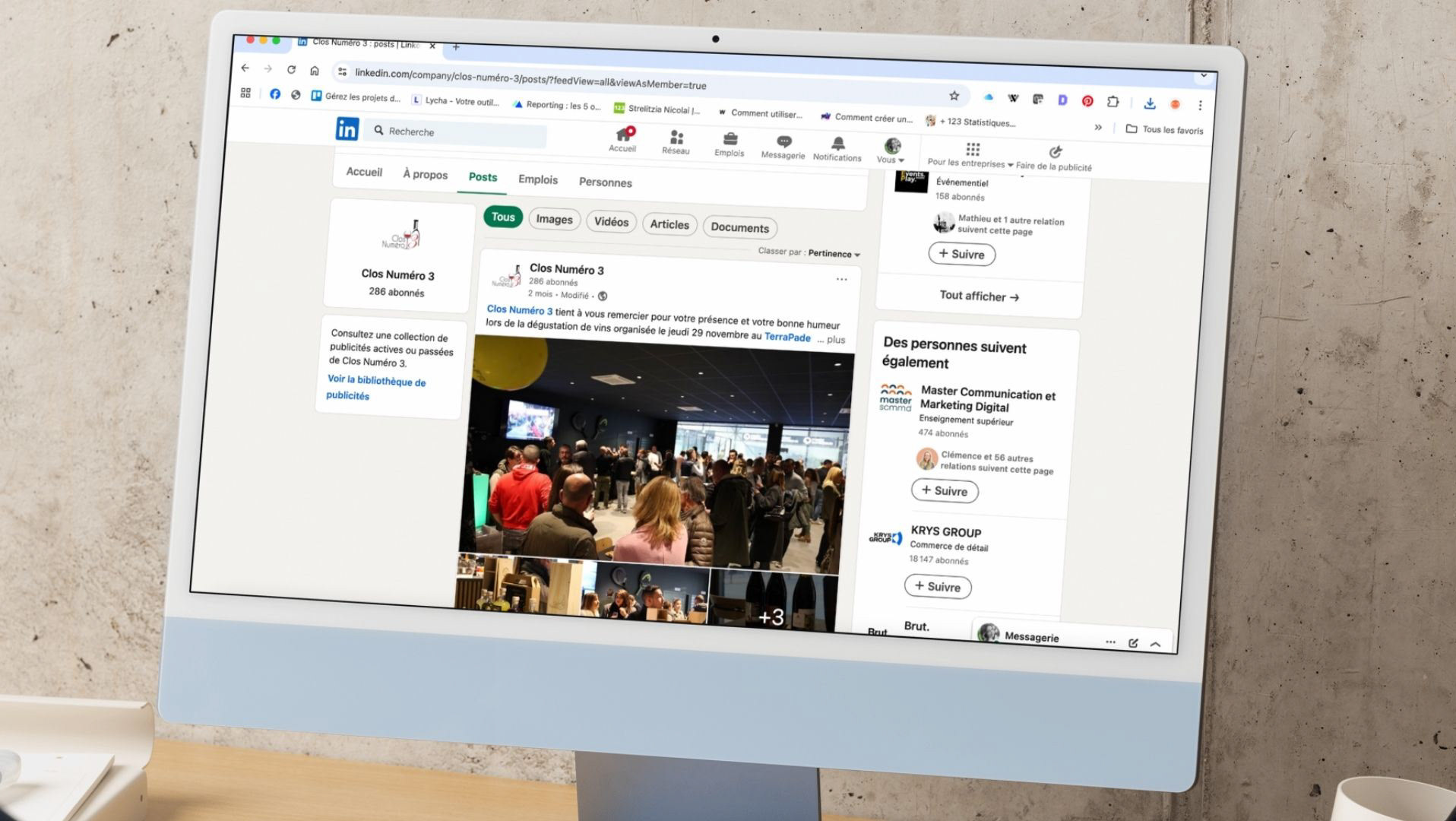The width and height of the screenshot is (1456, 821).
Task: Expand the Messagerie panel chevron
Action: click(1155, 644)
